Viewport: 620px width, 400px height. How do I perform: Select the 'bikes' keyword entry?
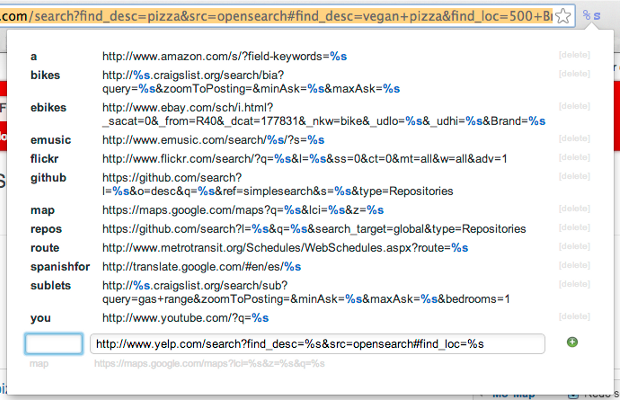pyautogui.click(x=45, y=75)
